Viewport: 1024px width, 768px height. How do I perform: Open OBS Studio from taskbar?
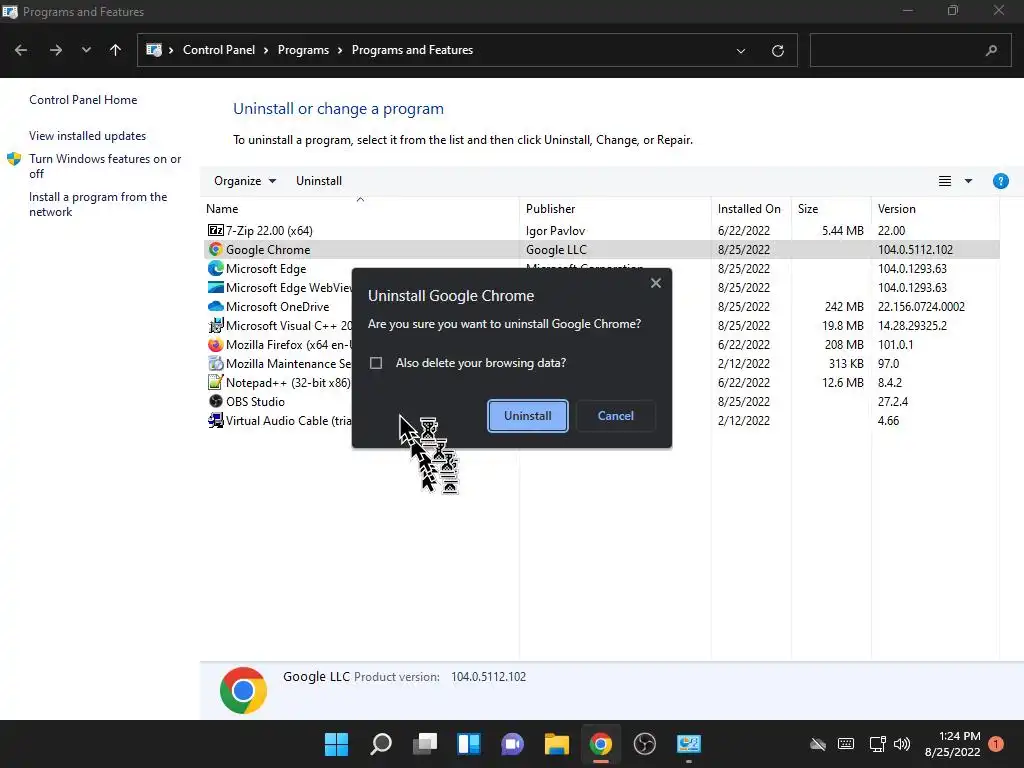click(645, 744)
